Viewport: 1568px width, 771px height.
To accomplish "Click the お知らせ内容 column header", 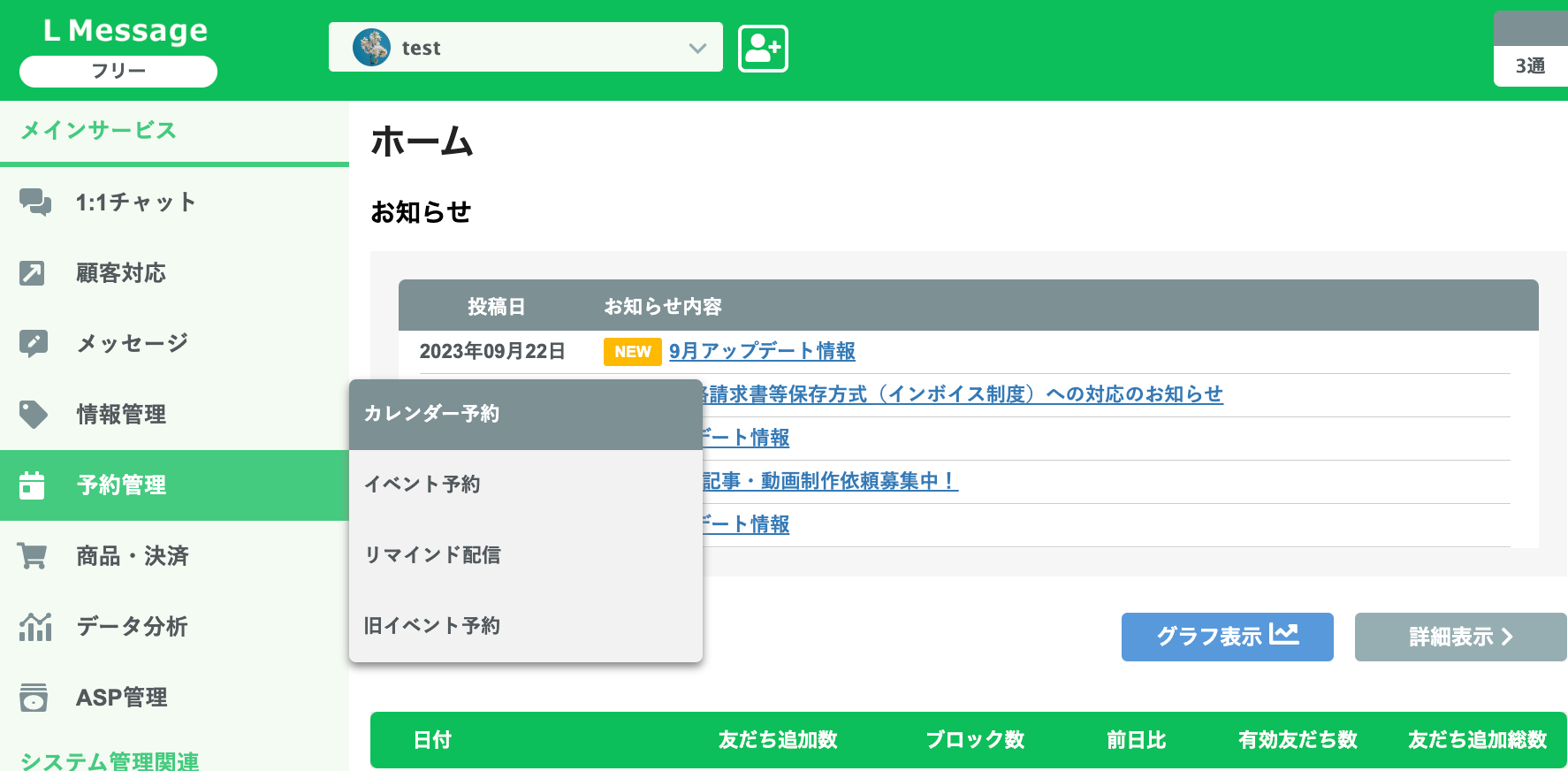I will [x=663, y=307].
